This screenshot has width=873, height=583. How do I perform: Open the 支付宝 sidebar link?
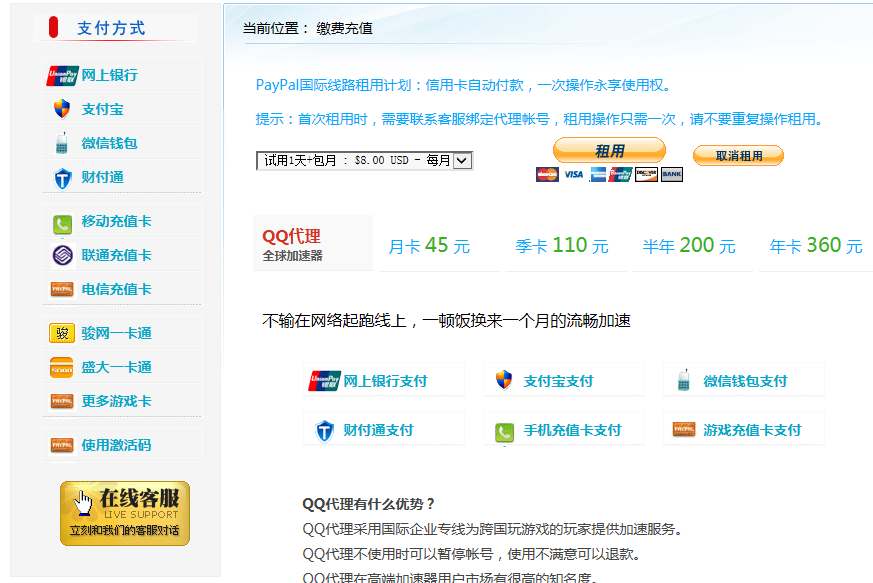(102, 109)
